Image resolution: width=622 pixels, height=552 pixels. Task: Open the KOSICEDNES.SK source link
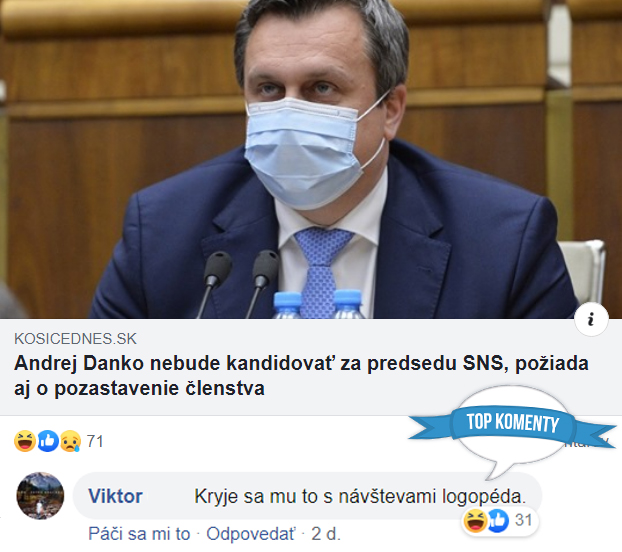(75, 339)
